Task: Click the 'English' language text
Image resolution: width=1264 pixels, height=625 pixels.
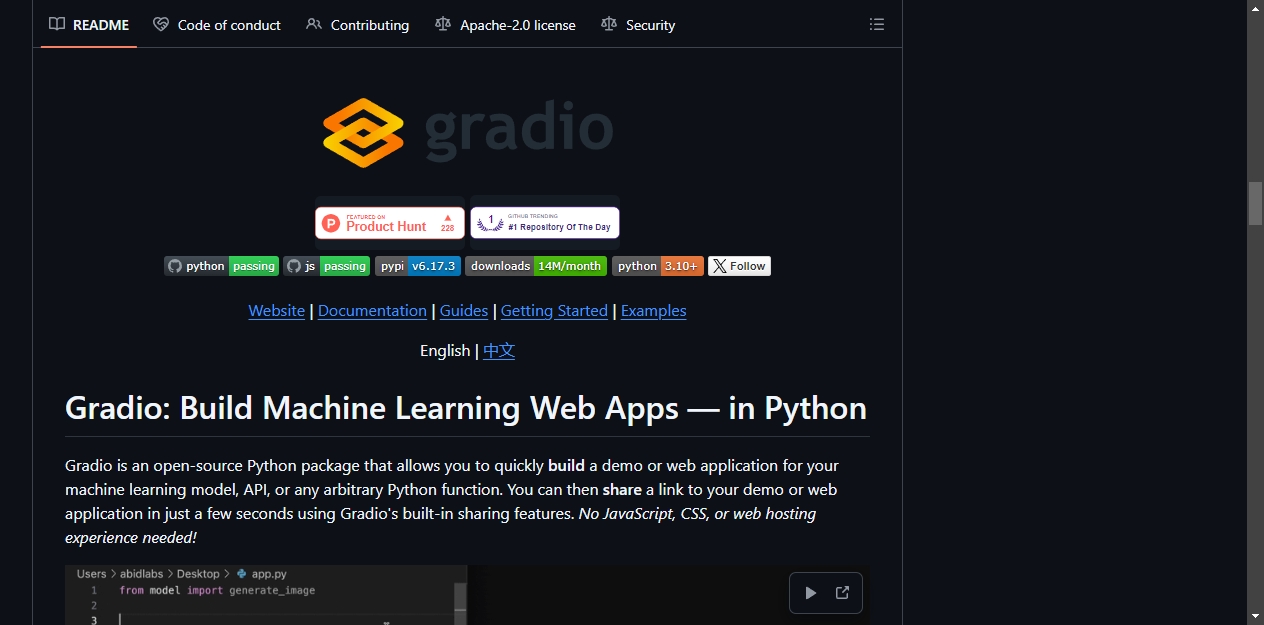Action: tap(445, 351)
